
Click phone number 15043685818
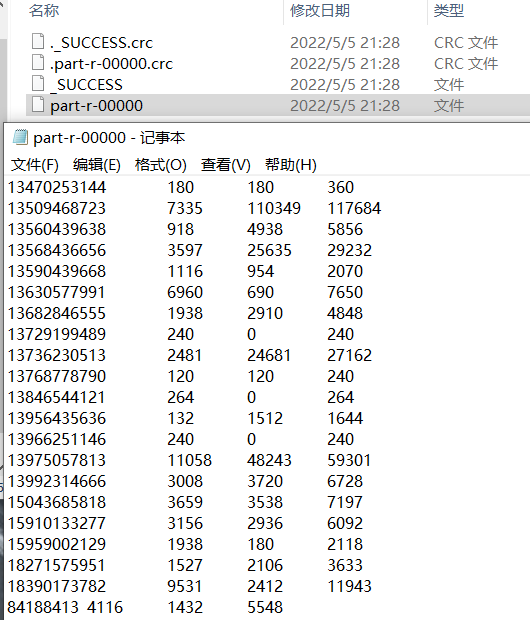[57, 502]
